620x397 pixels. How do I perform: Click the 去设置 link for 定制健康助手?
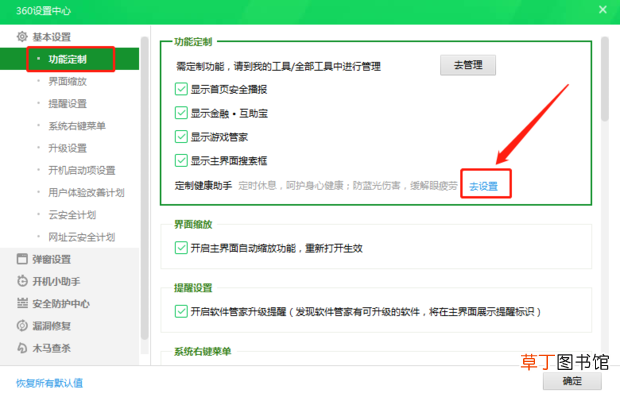click(483, 186)
